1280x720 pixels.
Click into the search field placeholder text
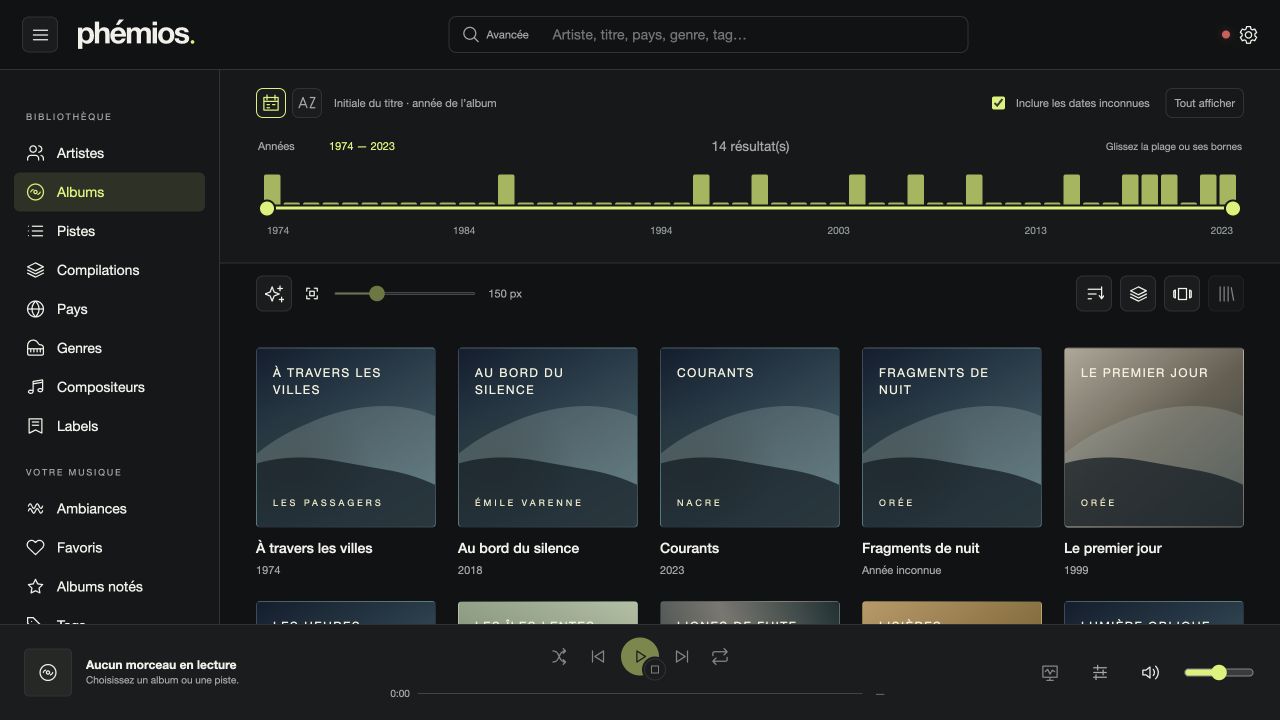pyautogui.click(x=650, y=35)
